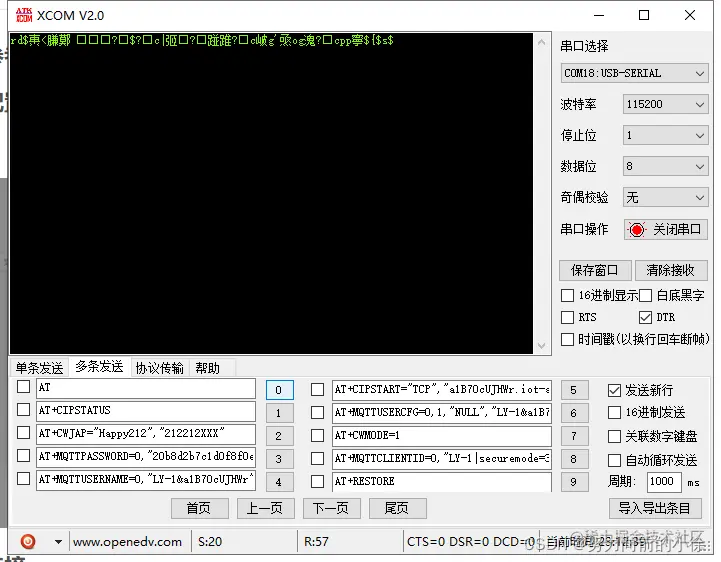The image size is (721, 562).
Task: Check the box beside AT+CIPSTART command
Action: (317, 390)
